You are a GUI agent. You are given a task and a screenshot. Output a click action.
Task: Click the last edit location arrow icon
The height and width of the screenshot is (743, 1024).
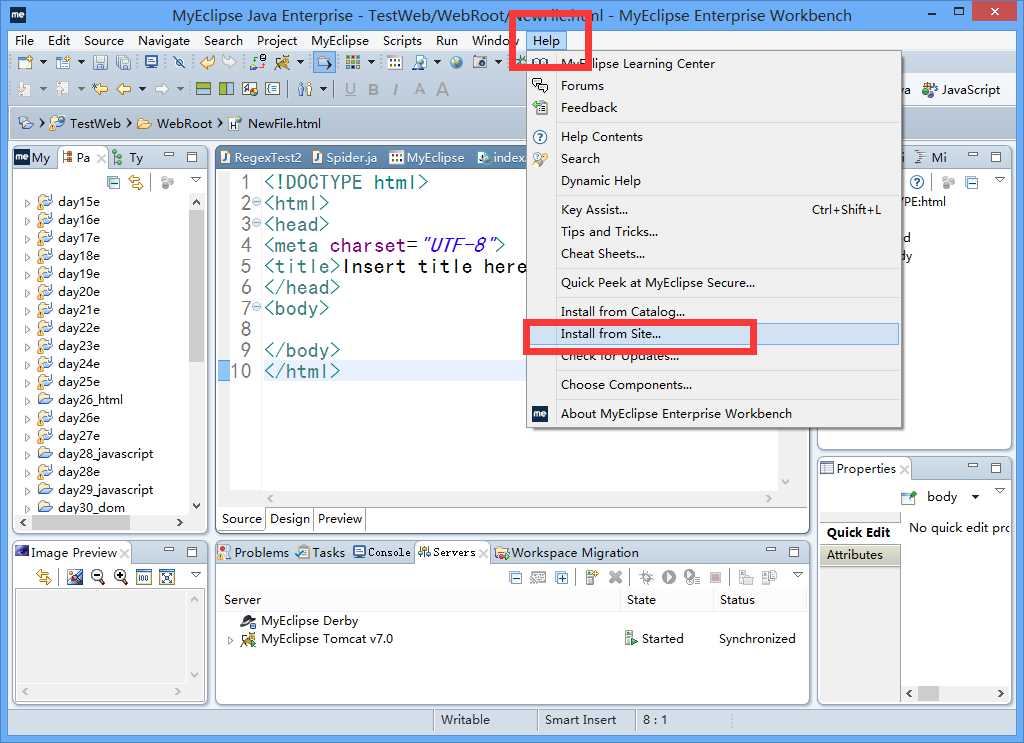[x=99, y=89]
